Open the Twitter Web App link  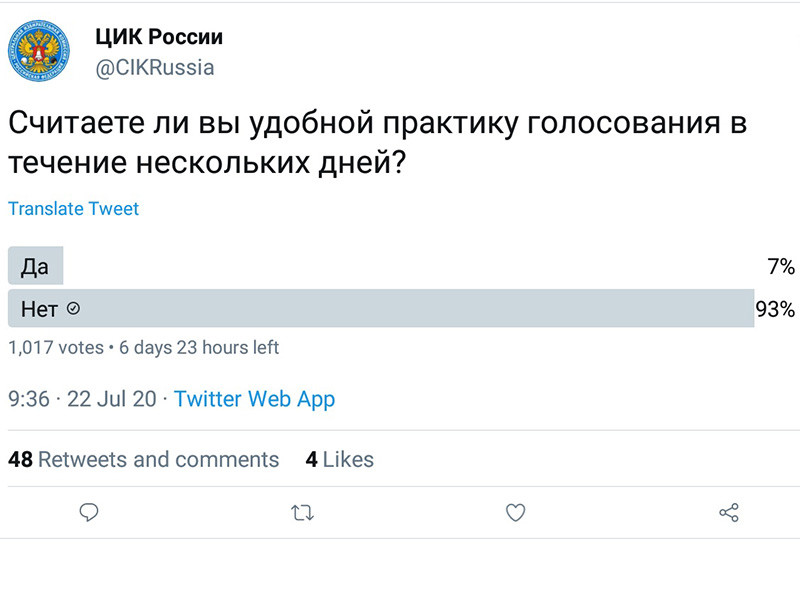coord(254,399)
